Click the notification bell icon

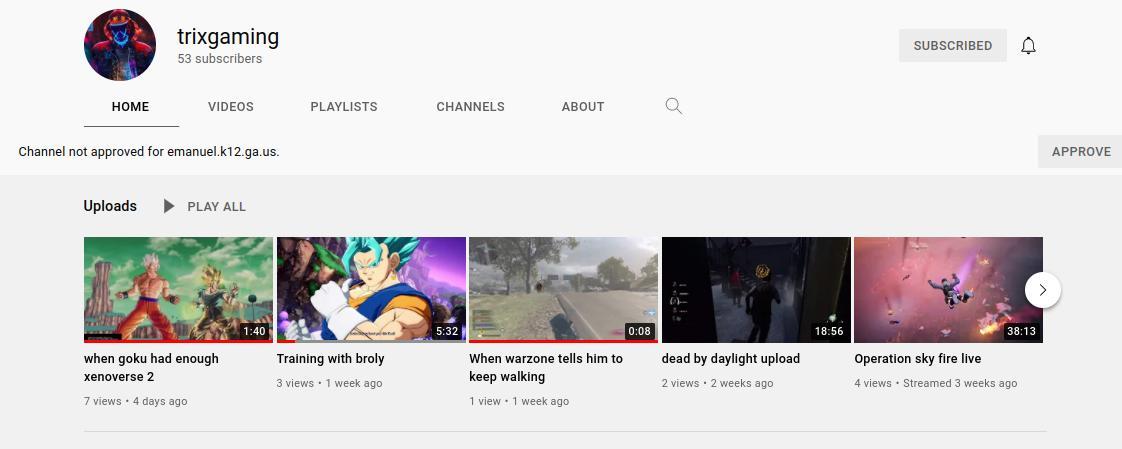pos(1028,46)
